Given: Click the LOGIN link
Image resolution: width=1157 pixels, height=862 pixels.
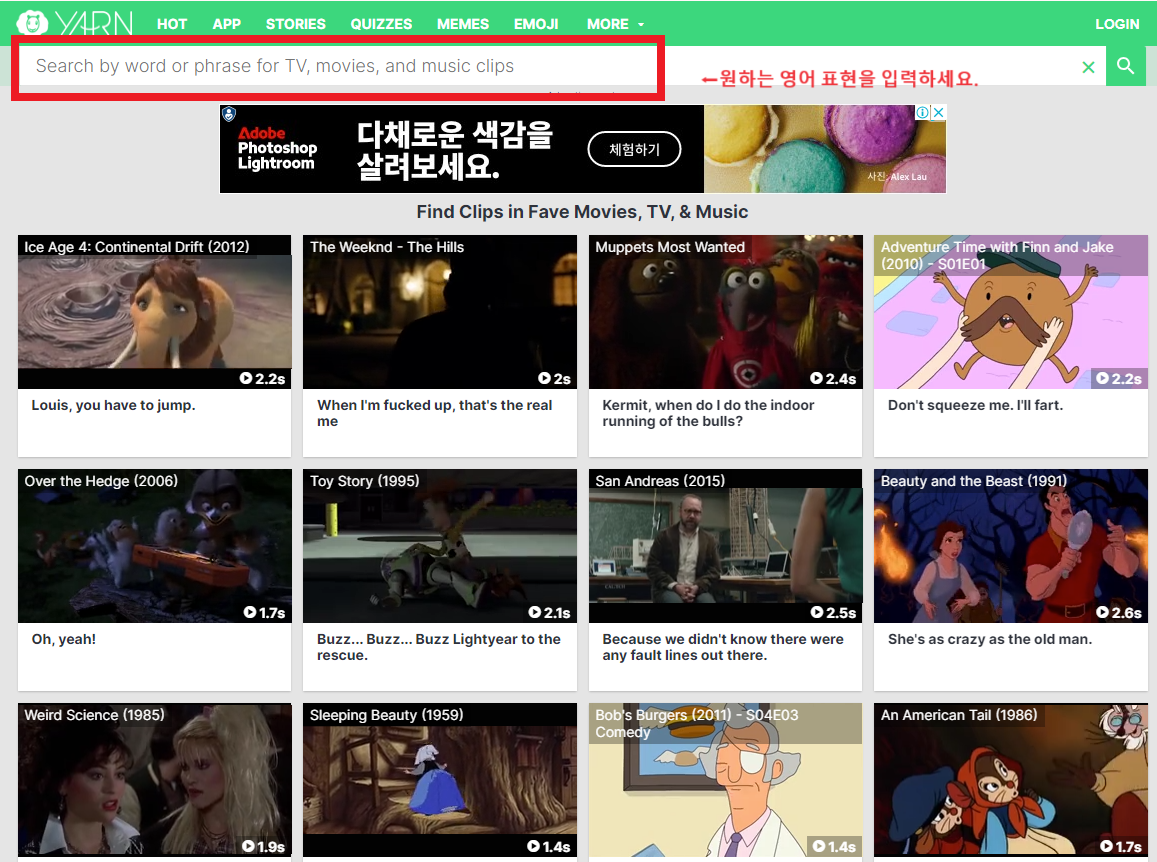Looking at the screenshot, I should click(x=1117, y=24).
